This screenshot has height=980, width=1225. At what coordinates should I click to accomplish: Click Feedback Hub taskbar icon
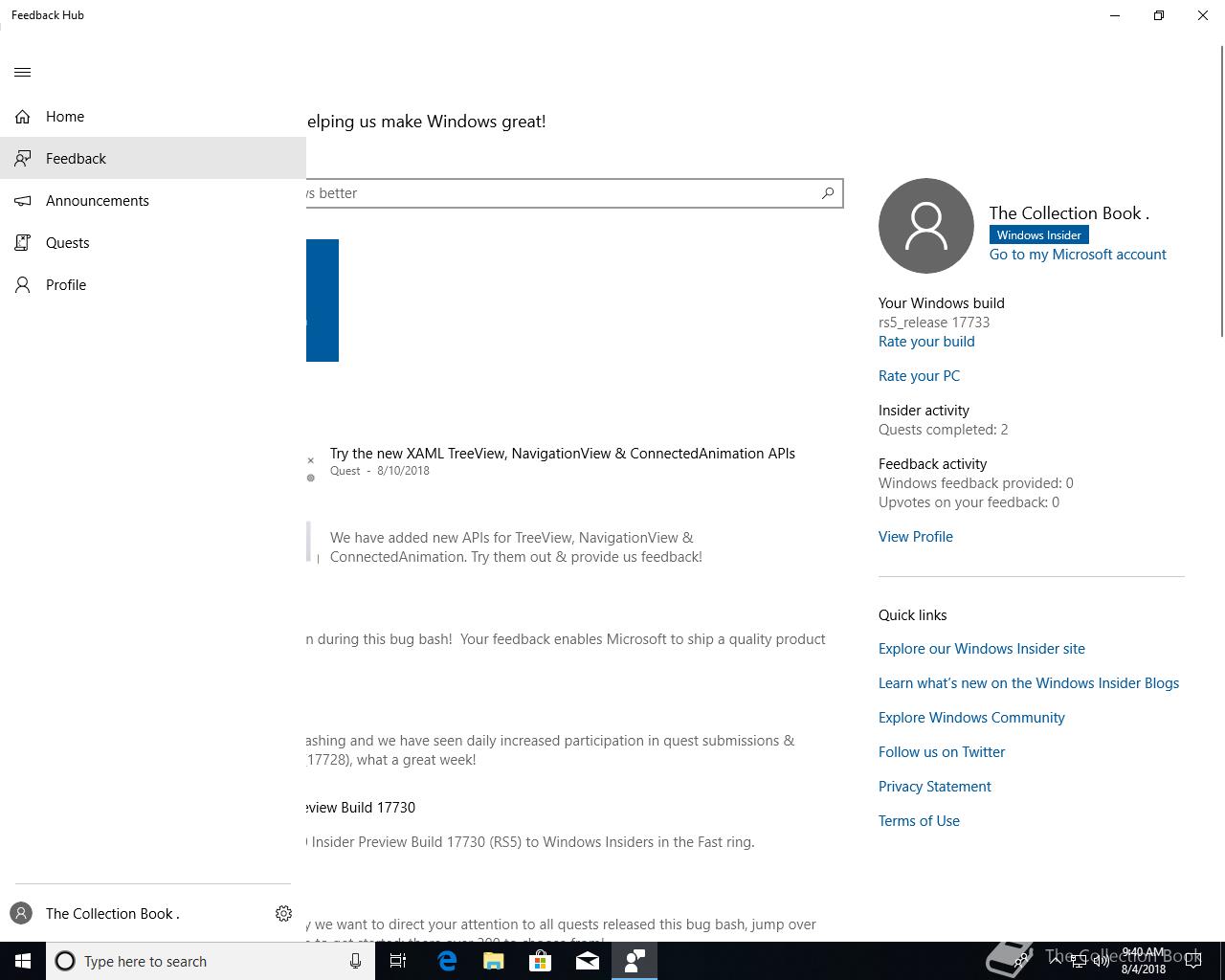pyautogui.click(x=635, y=961)
